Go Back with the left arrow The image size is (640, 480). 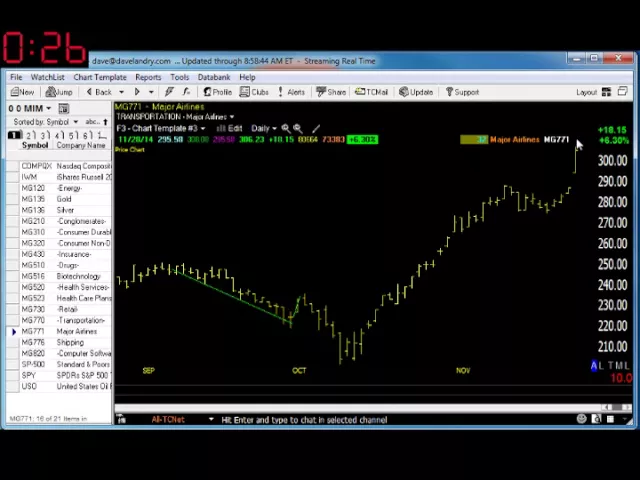pyautogui.click(x=99, y=92)
